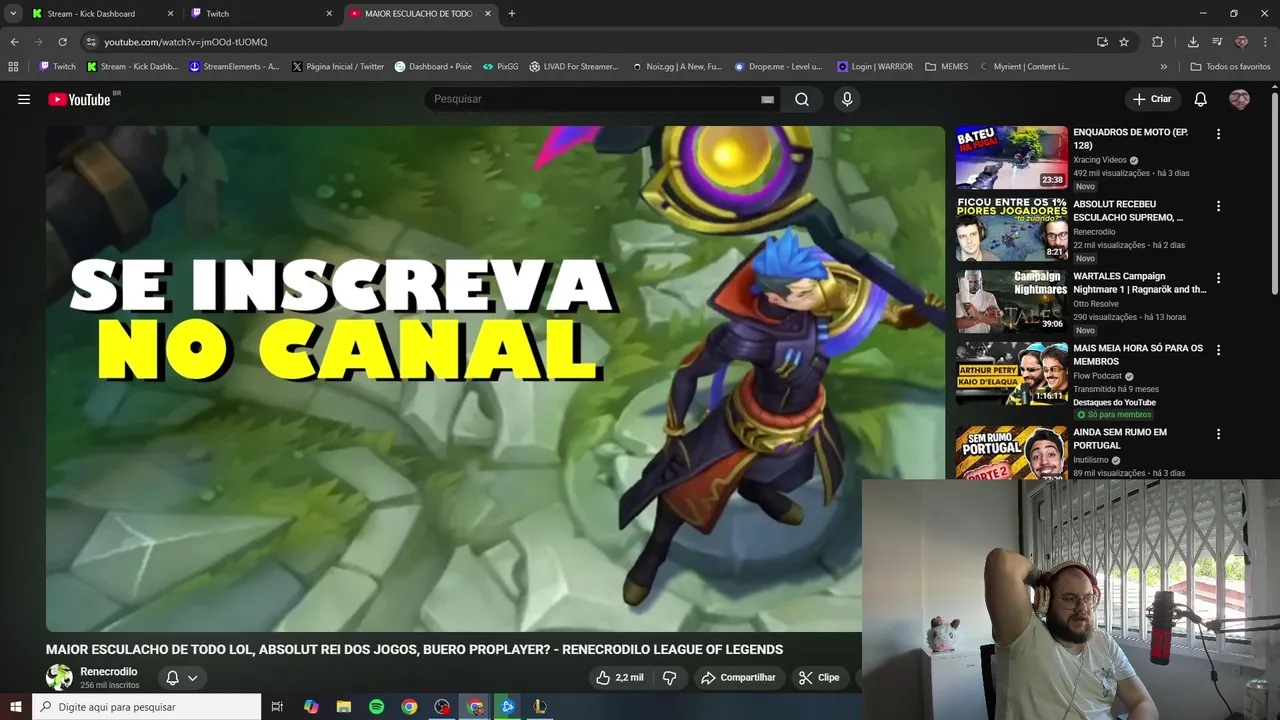Open YouTube notifications bell

click(x=1200, y=99)
